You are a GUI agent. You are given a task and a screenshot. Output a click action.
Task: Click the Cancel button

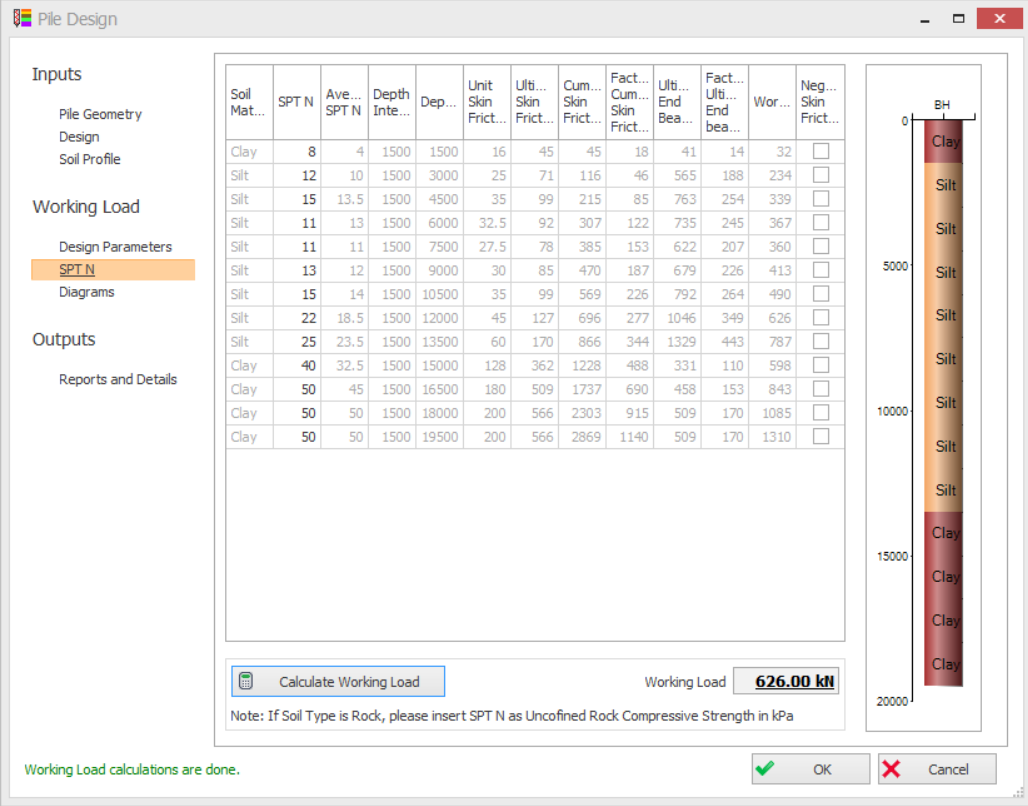click(x=937, y=769)
